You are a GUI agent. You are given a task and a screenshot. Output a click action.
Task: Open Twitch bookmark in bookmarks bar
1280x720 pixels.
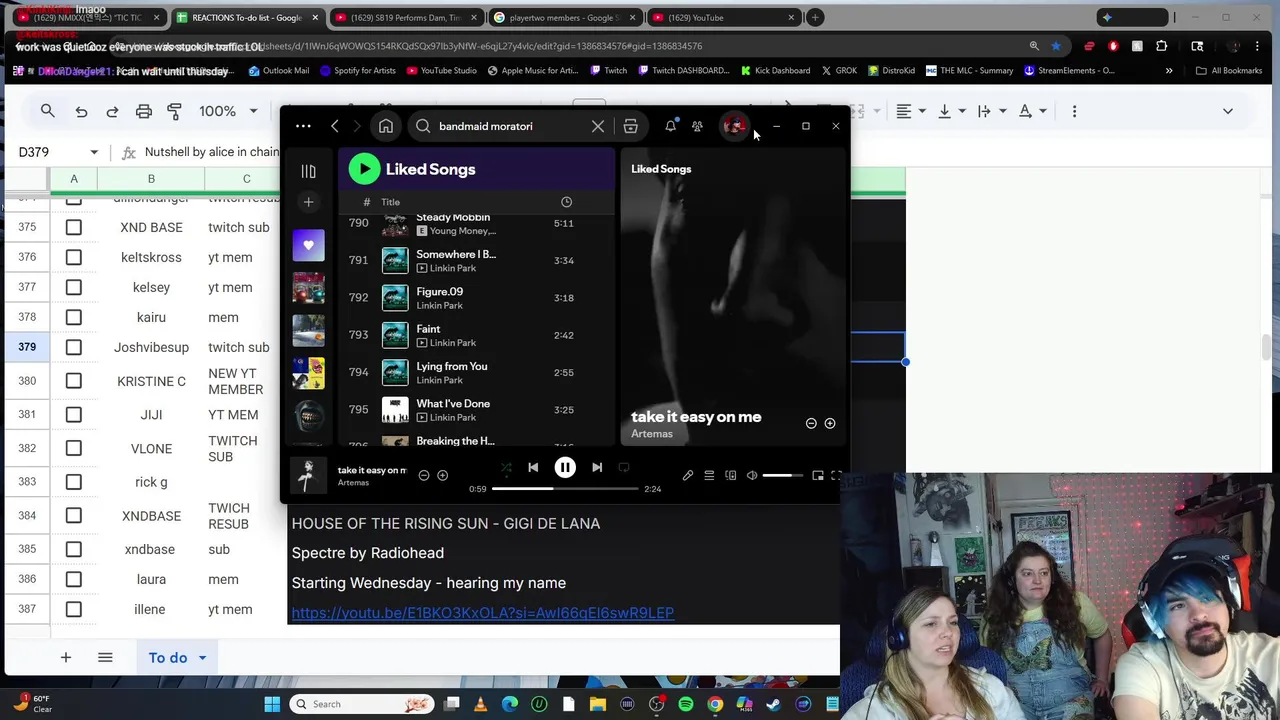(608, 70)
